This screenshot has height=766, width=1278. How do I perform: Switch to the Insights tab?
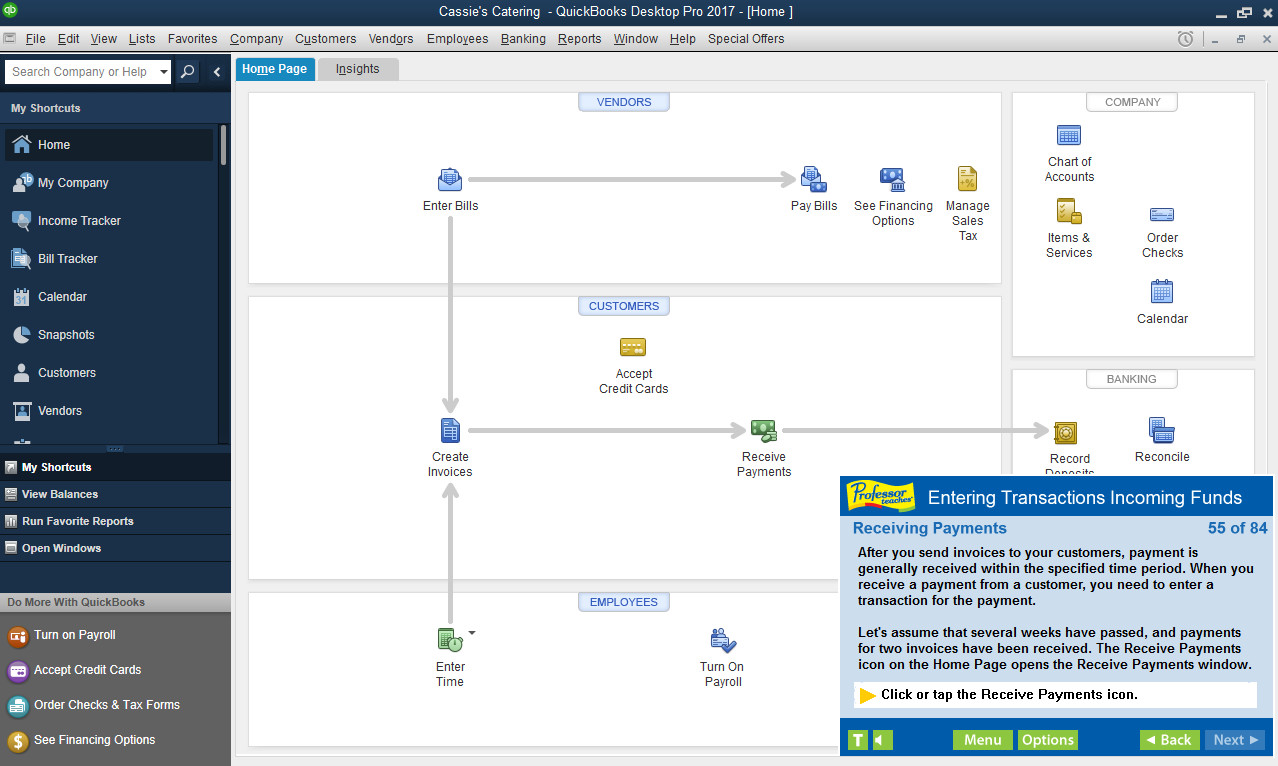(x=357, y=69)
